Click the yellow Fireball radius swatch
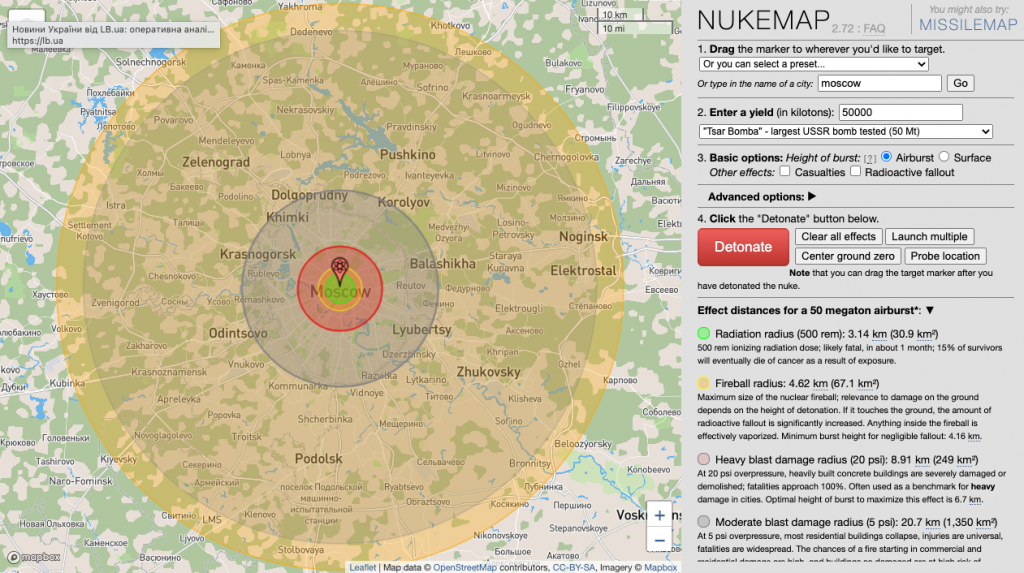Screen dimensions: 1024x573 click(703, 383)
